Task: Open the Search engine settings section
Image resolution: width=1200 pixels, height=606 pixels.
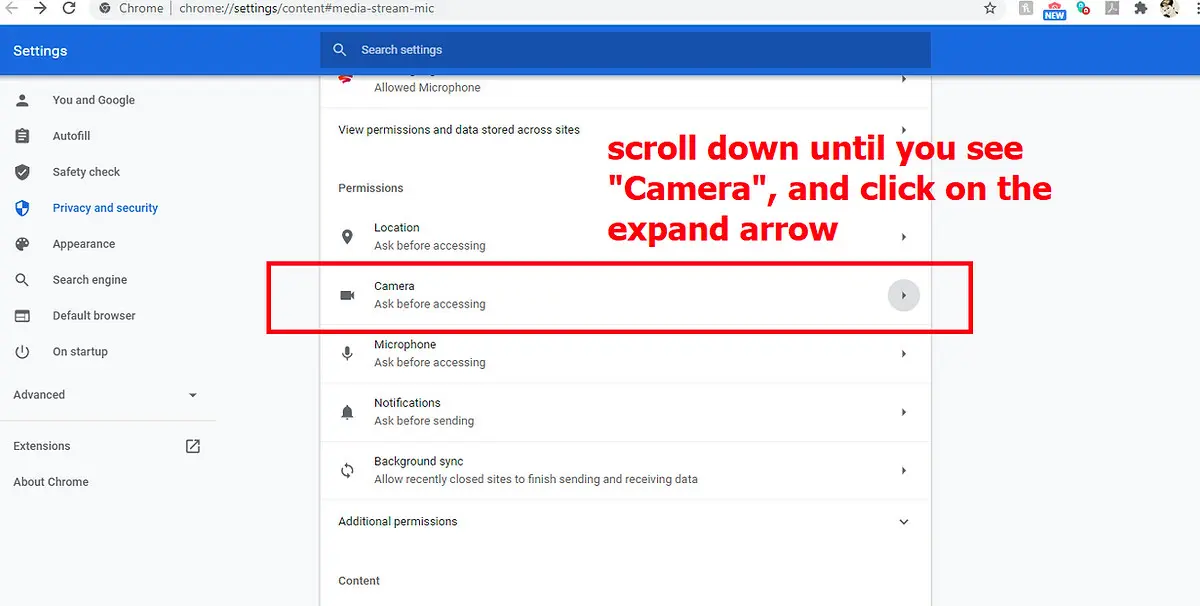Action: click(90, 279)
